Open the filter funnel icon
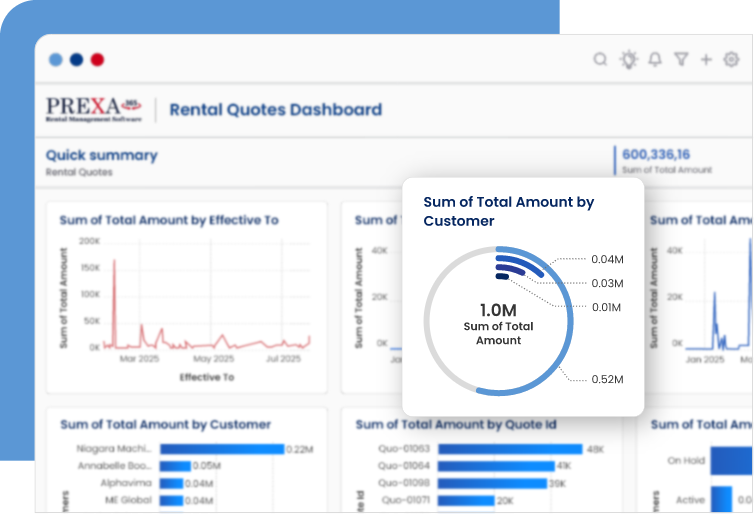The image size is (754, 514). click(x=681, y=60)
